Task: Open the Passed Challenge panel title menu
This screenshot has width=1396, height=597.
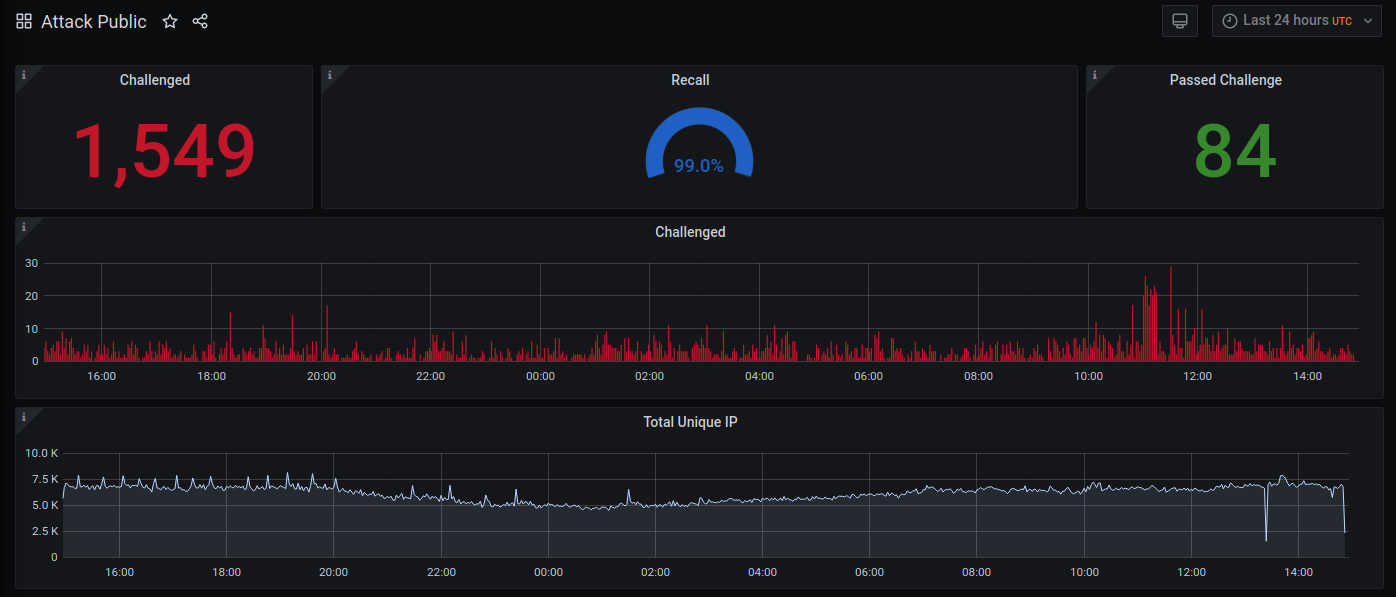Action: (1225, 80)
